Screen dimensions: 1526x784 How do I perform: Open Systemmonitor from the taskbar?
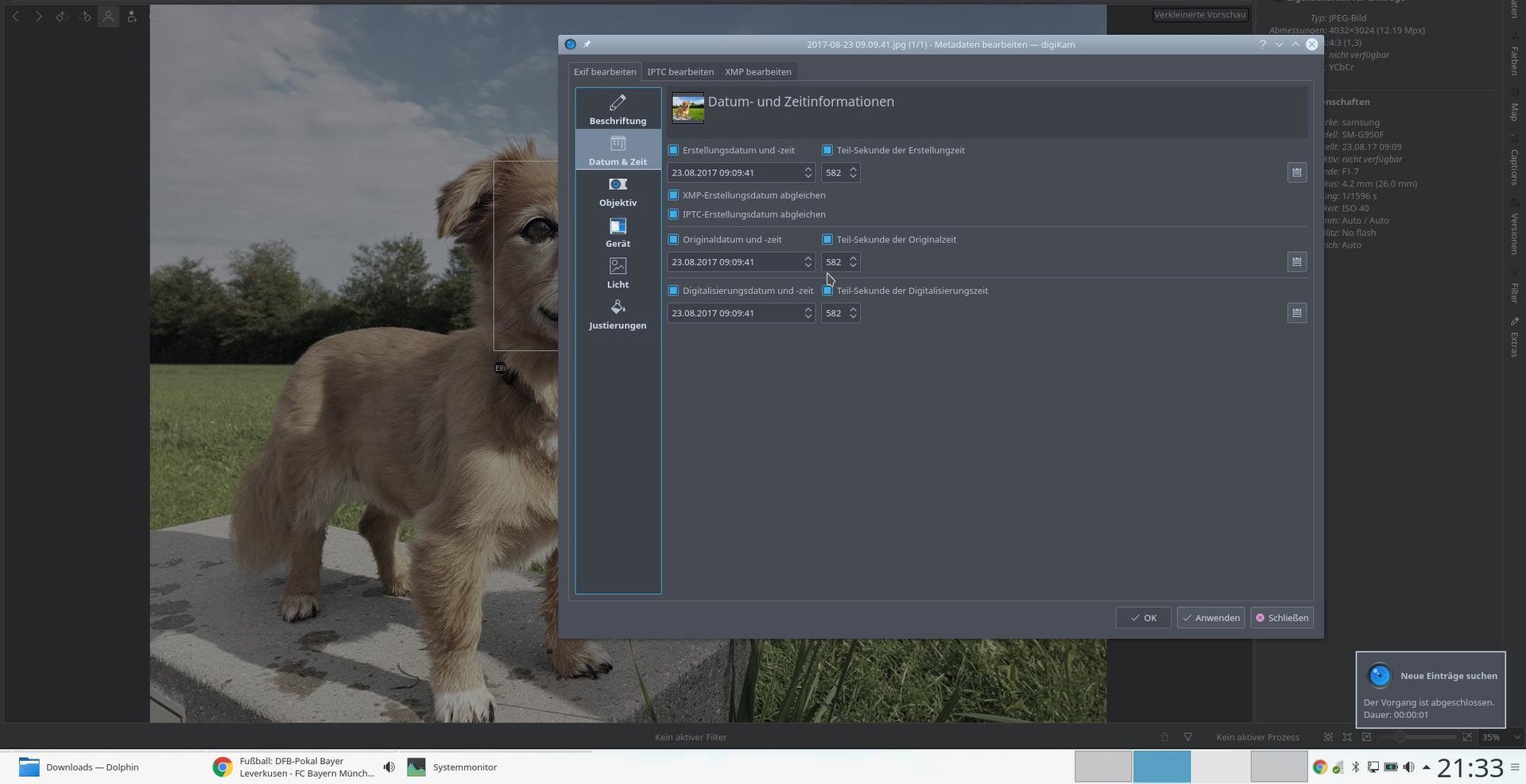496,767
